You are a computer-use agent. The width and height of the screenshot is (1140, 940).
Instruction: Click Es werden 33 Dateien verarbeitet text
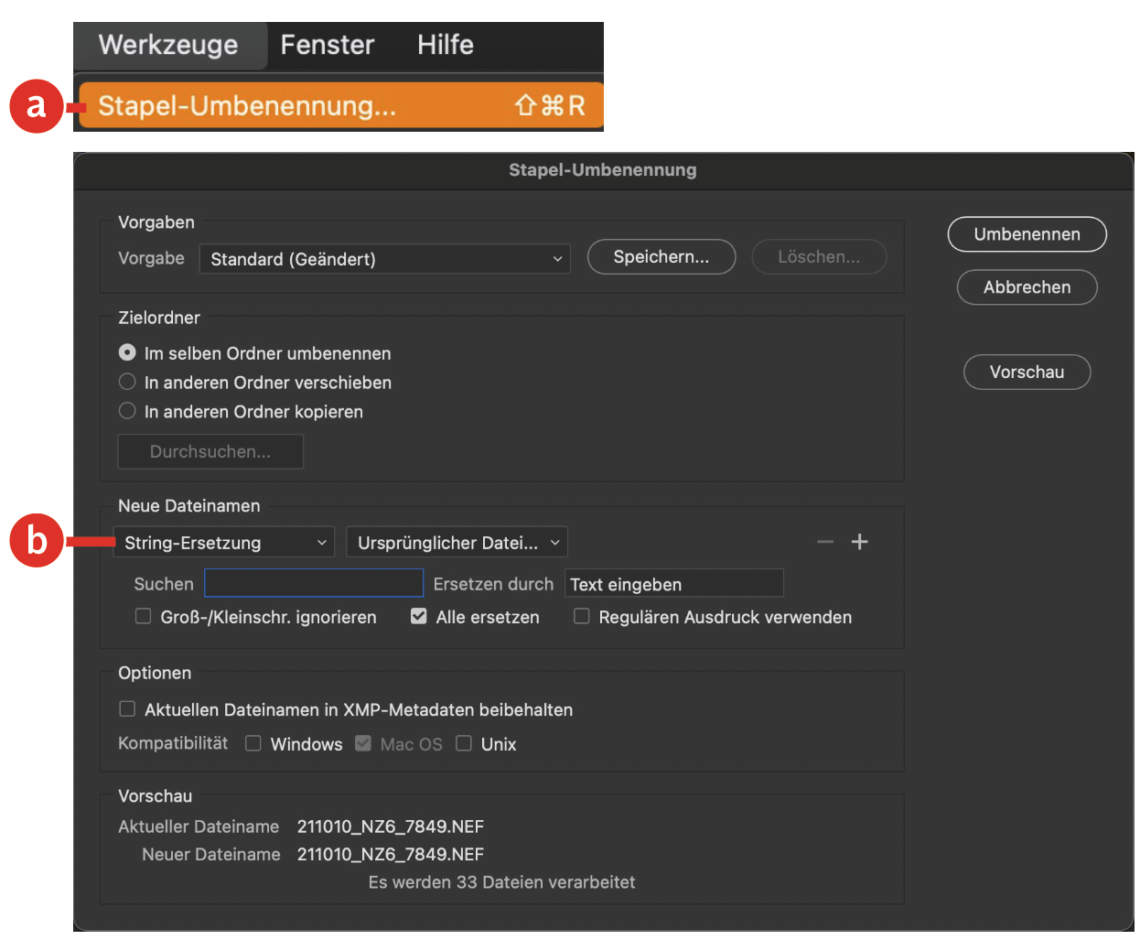click(502, 882)
